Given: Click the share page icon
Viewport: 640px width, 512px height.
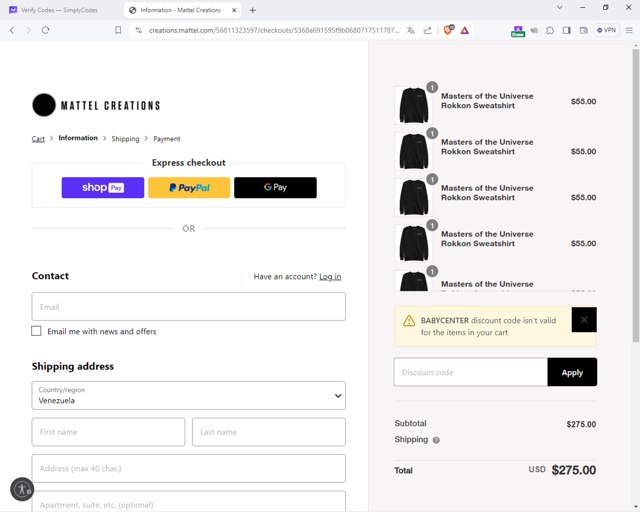Looking at the screenshot, I should click(427, 30).
